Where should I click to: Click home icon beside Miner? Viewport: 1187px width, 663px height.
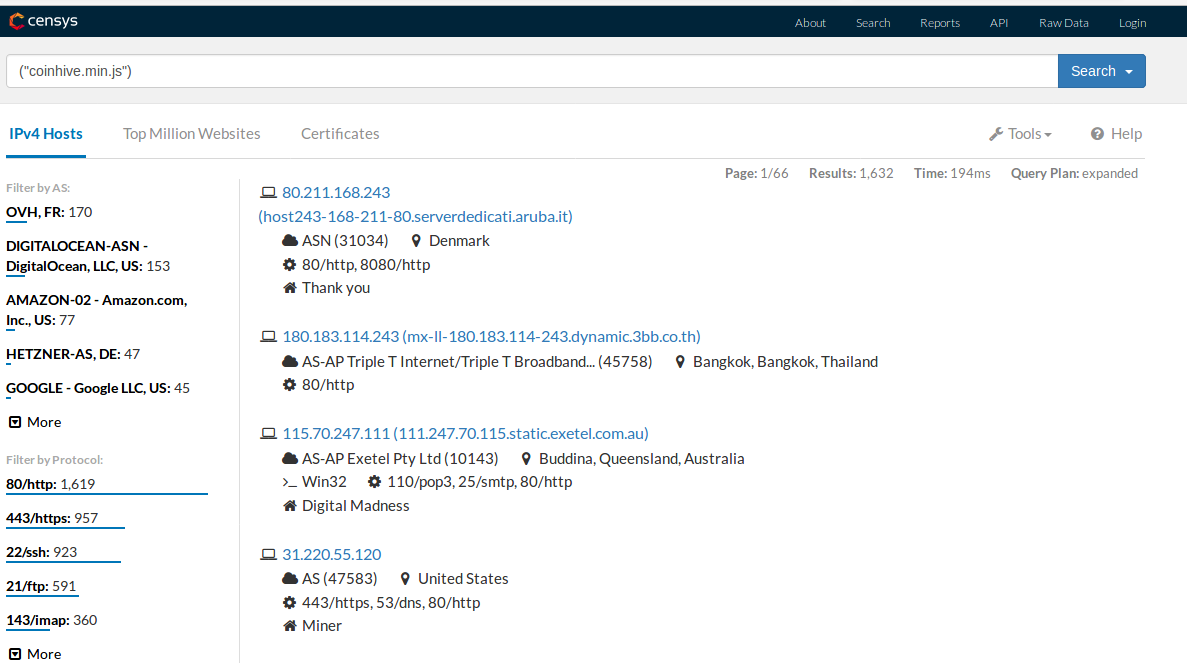pos(289,625)
